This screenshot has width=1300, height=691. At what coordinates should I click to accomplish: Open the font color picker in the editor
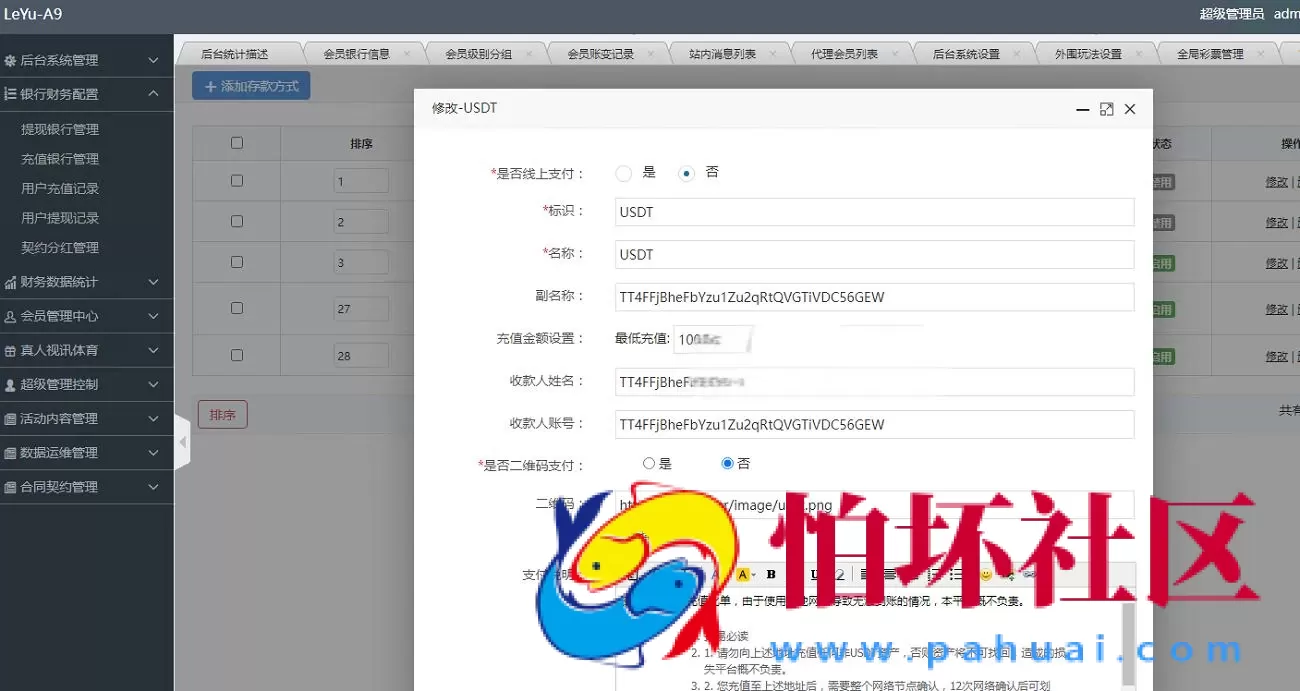[x=743, y=575]
